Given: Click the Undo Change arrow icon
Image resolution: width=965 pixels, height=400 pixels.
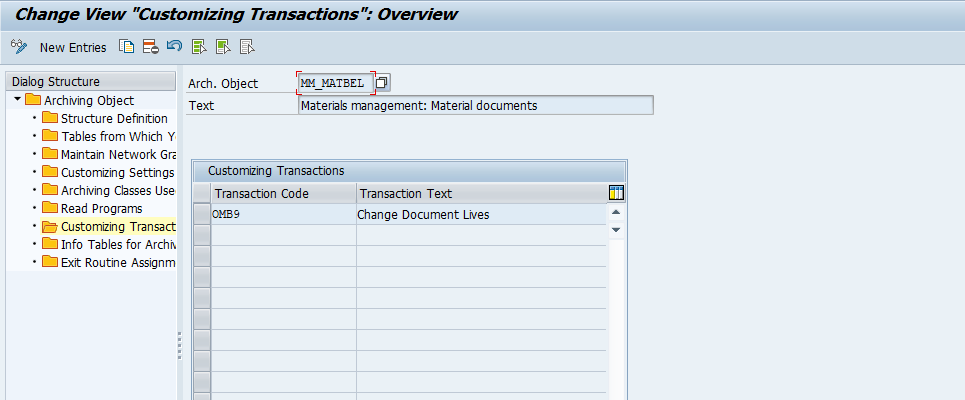Looking at the screenshot, I should [175, 47].
